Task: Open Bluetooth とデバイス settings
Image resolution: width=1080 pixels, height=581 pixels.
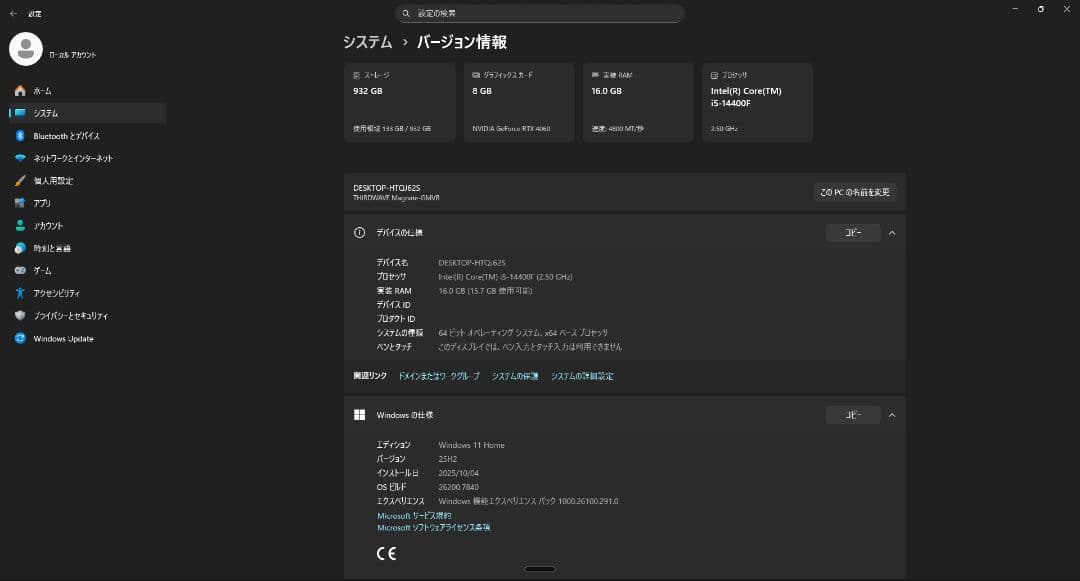Action: tap(87, 136)
